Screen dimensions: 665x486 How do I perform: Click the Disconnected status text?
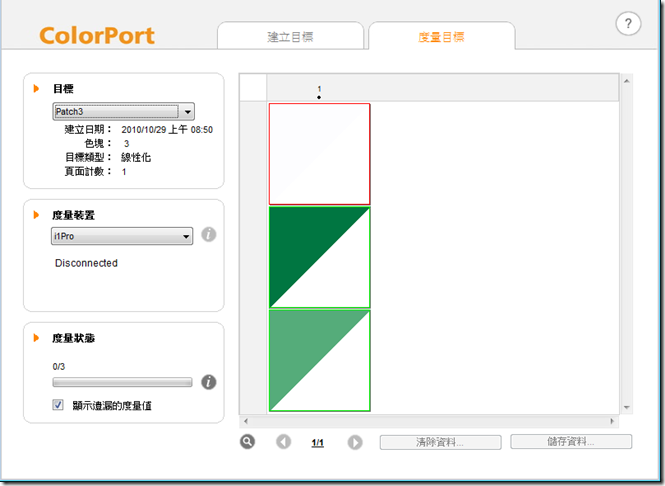(86, 263)
